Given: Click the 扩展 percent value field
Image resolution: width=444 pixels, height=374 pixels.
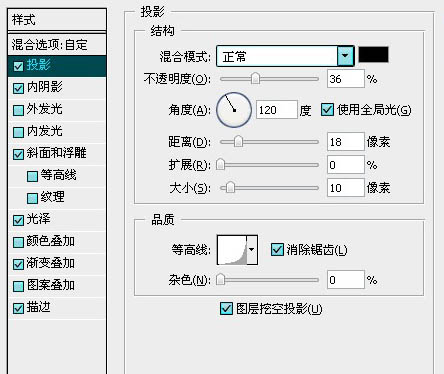Looking at the screenshot, I should click(346, 165).
